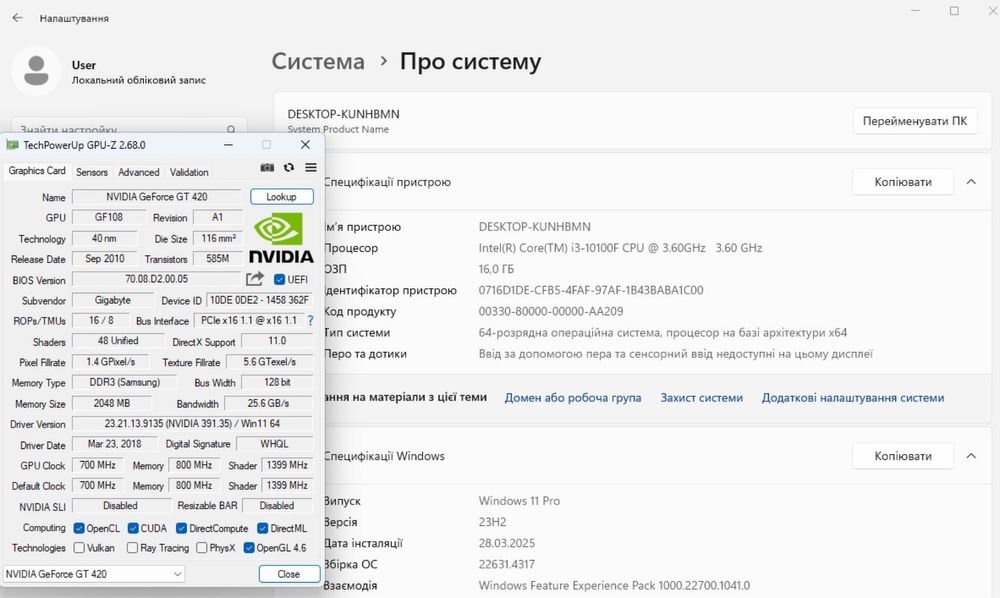Copy Windows specs with Копіювати
The image size is (1000, 598).
[x=903, y=456]
